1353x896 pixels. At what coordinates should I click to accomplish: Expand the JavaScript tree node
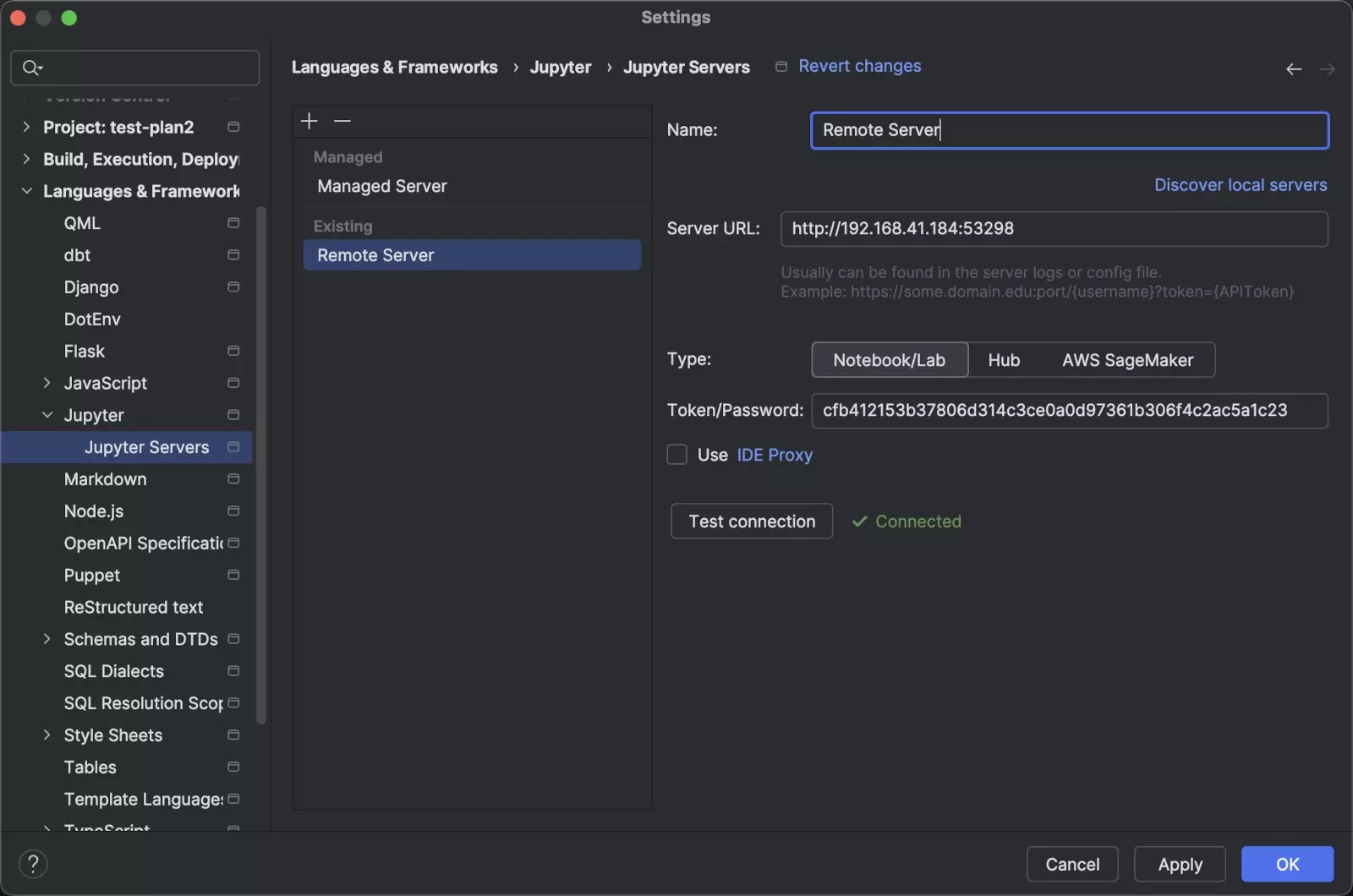[47, 383]
